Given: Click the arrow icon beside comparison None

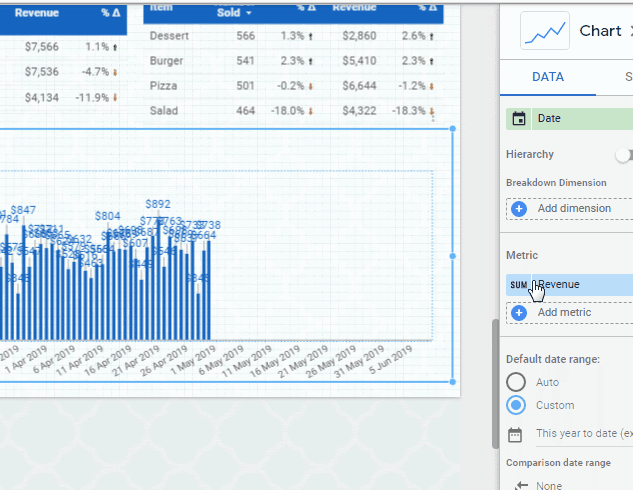Looking at the screenshot, I should (518, 486).
